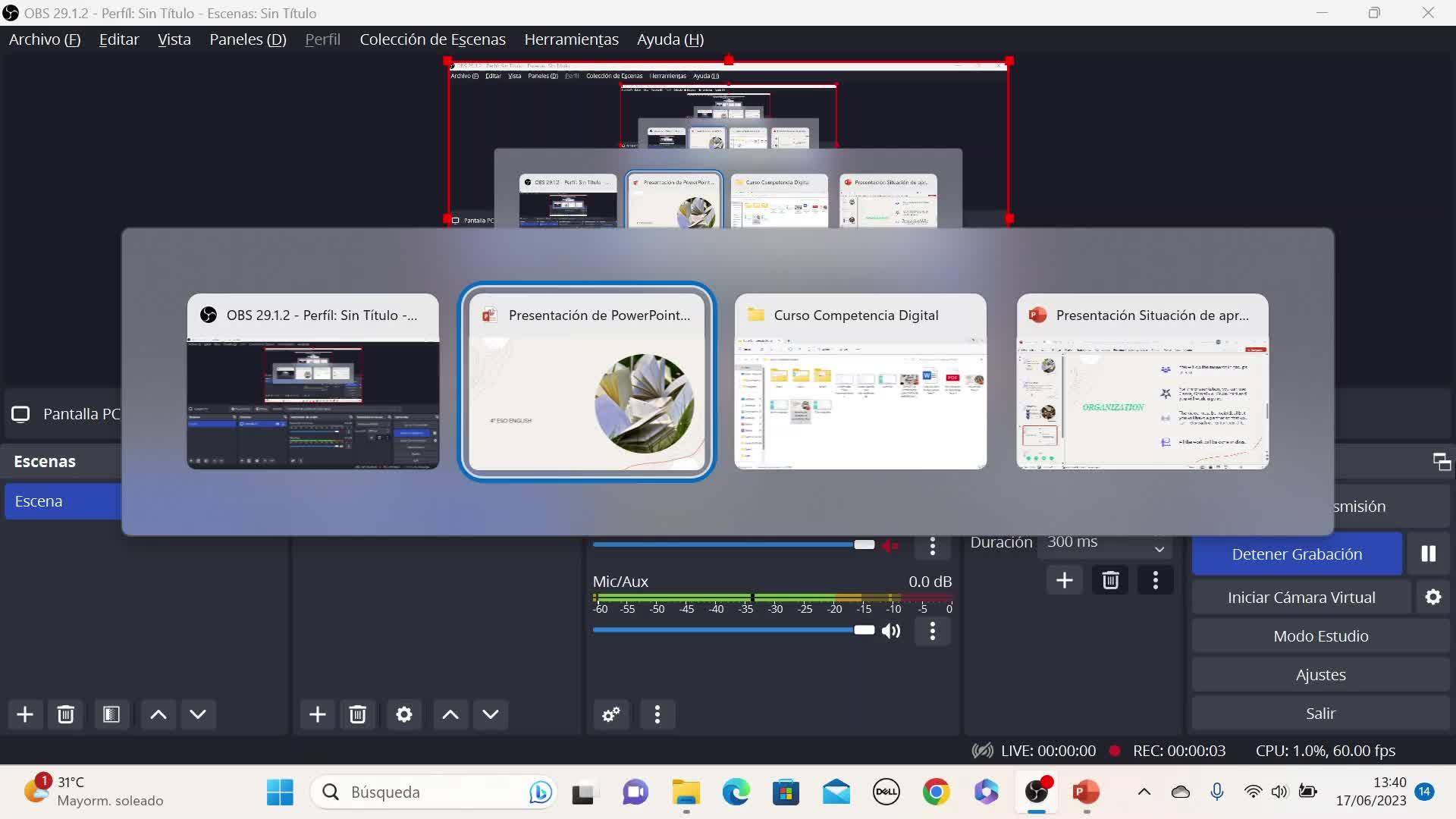Open advanced audio properties gears icon
The height and width of the screenshot is (819, 1456).
point(611,714)
